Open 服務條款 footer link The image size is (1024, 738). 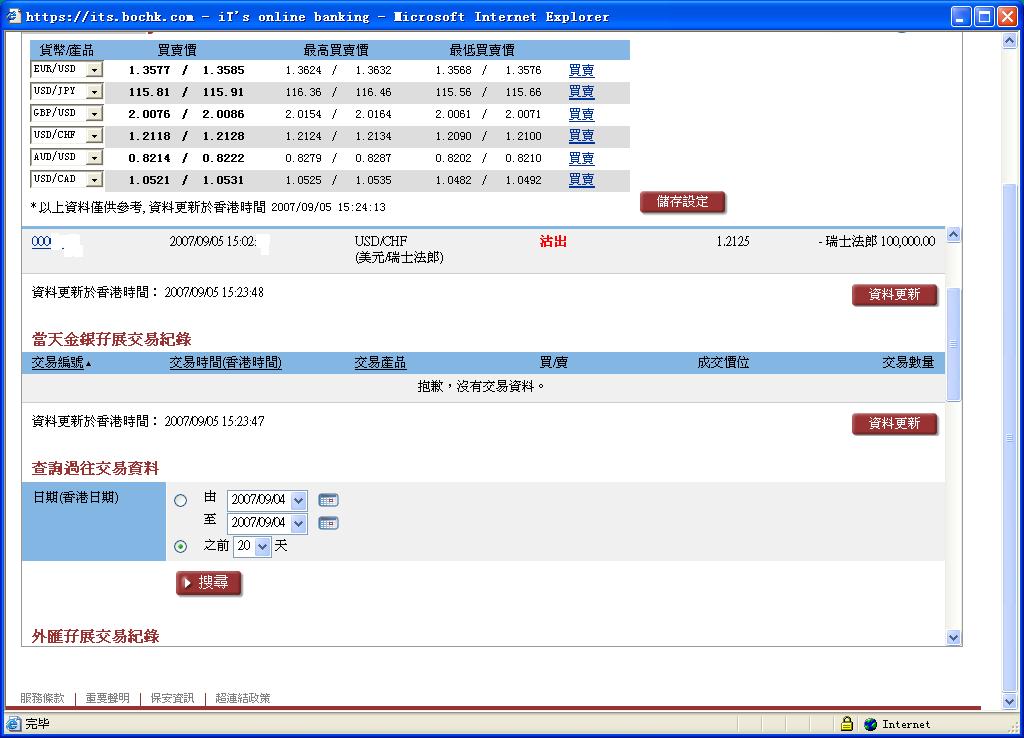(x=42, y=698)
